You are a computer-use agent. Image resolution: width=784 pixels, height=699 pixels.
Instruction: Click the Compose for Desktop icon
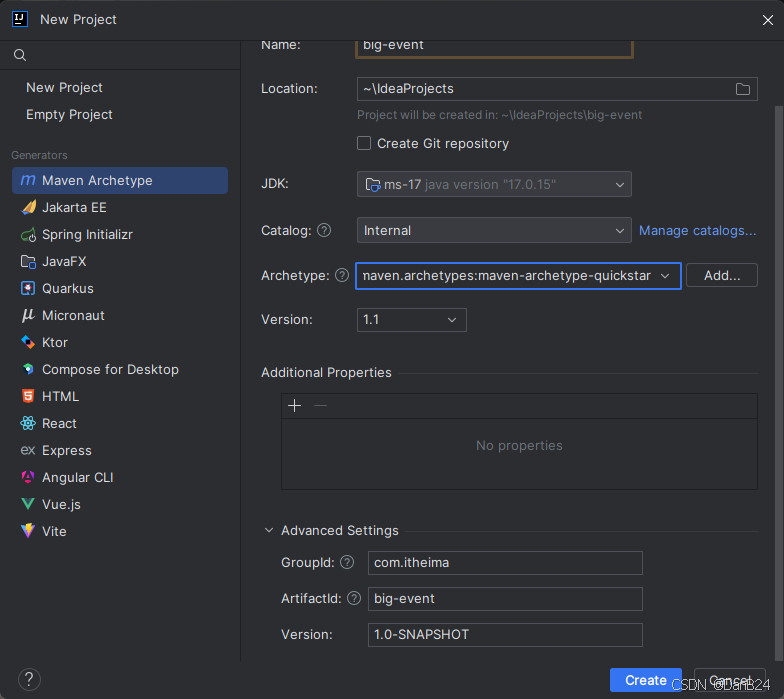(x=28, y=369)
